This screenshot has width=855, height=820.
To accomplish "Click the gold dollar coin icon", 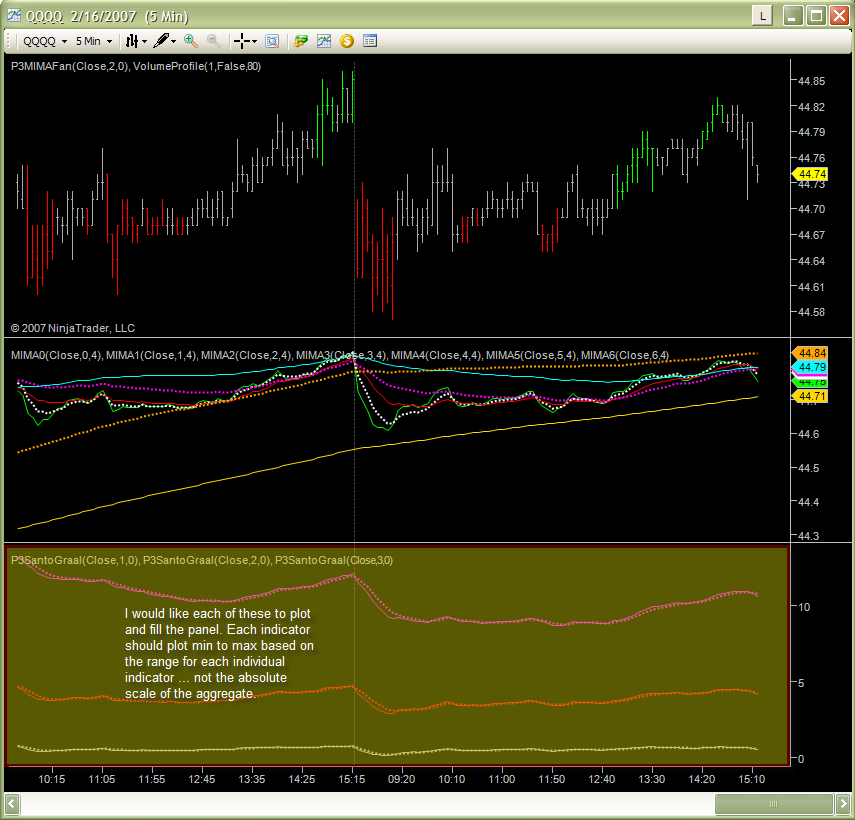I will [x=347, y=41].
